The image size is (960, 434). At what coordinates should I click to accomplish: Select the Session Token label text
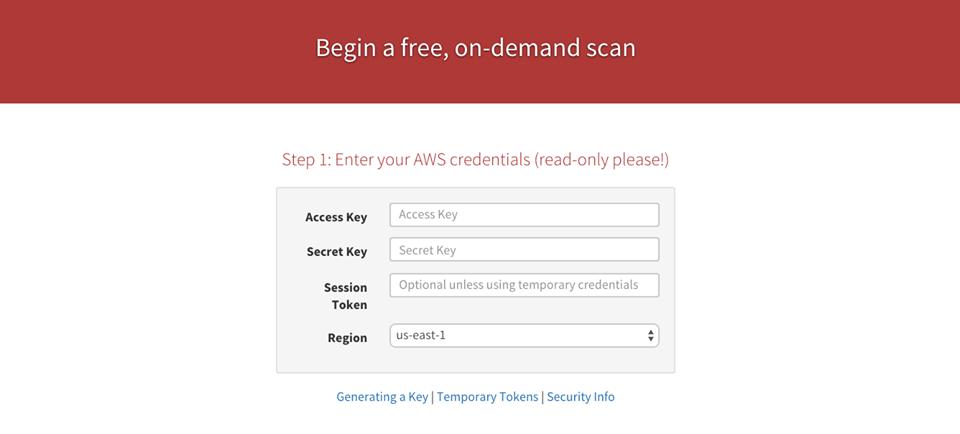pyautogui.click(x=344, y=288)
